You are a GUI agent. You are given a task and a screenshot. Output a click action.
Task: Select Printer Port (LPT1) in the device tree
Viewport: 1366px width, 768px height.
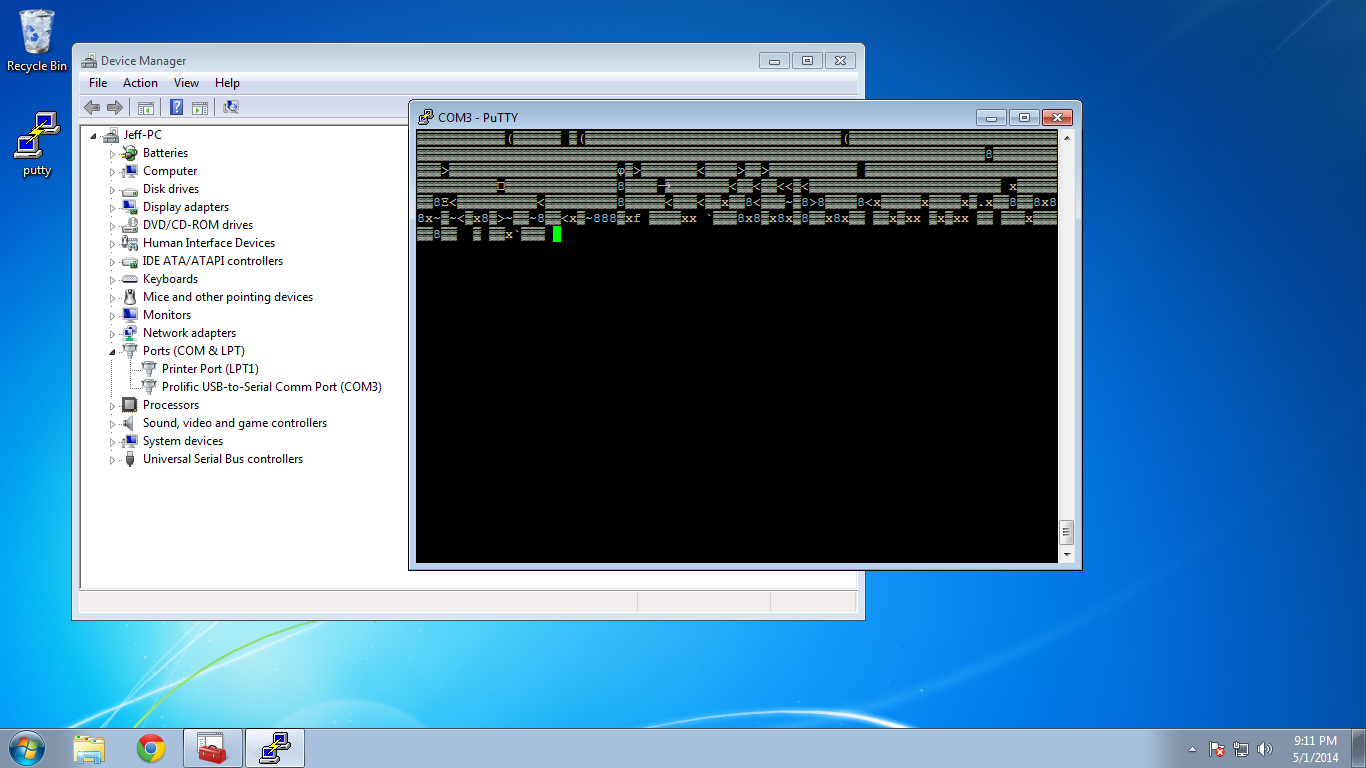[210, 369]
